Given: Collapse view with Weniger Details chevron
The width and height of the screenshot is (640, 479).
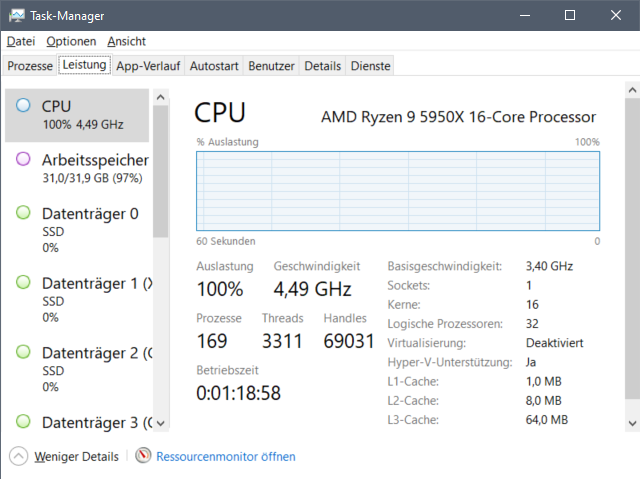Looking at the screenshot, I should pos(18,456).
